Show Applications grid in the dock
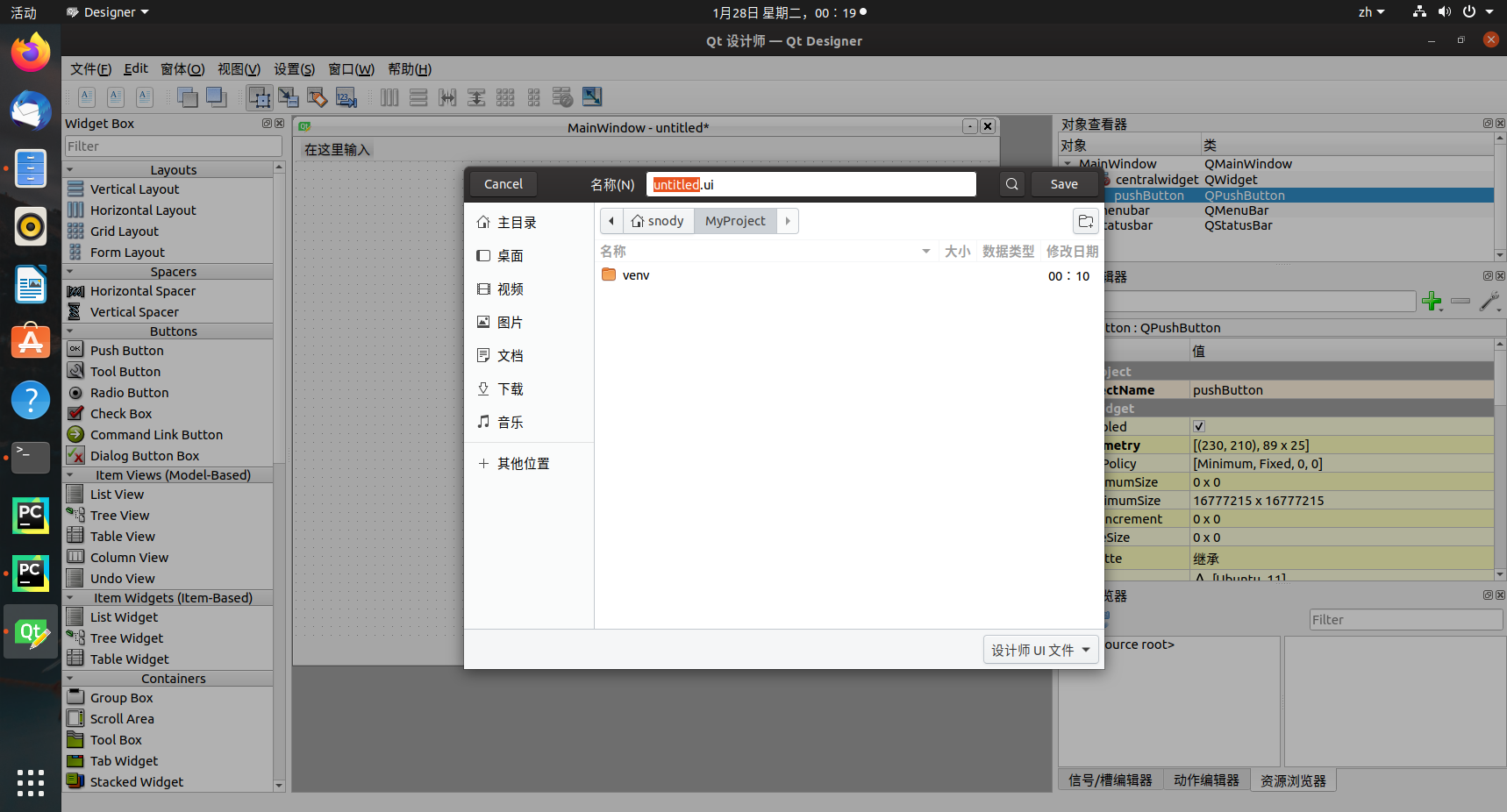This screenshot has width=1507, height=812. pyautogui.click(x=31, y=782)
